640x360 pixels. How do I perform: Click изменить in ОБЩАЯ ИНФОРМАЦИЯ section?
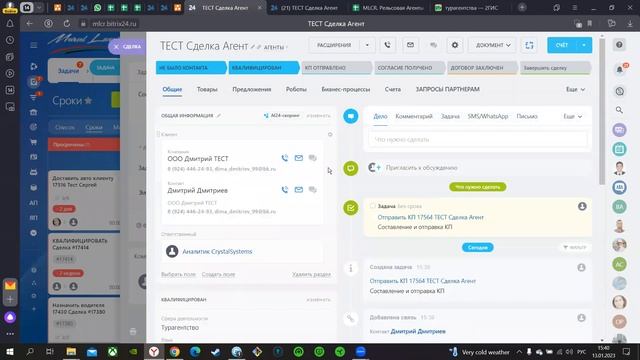click(318, 116)
